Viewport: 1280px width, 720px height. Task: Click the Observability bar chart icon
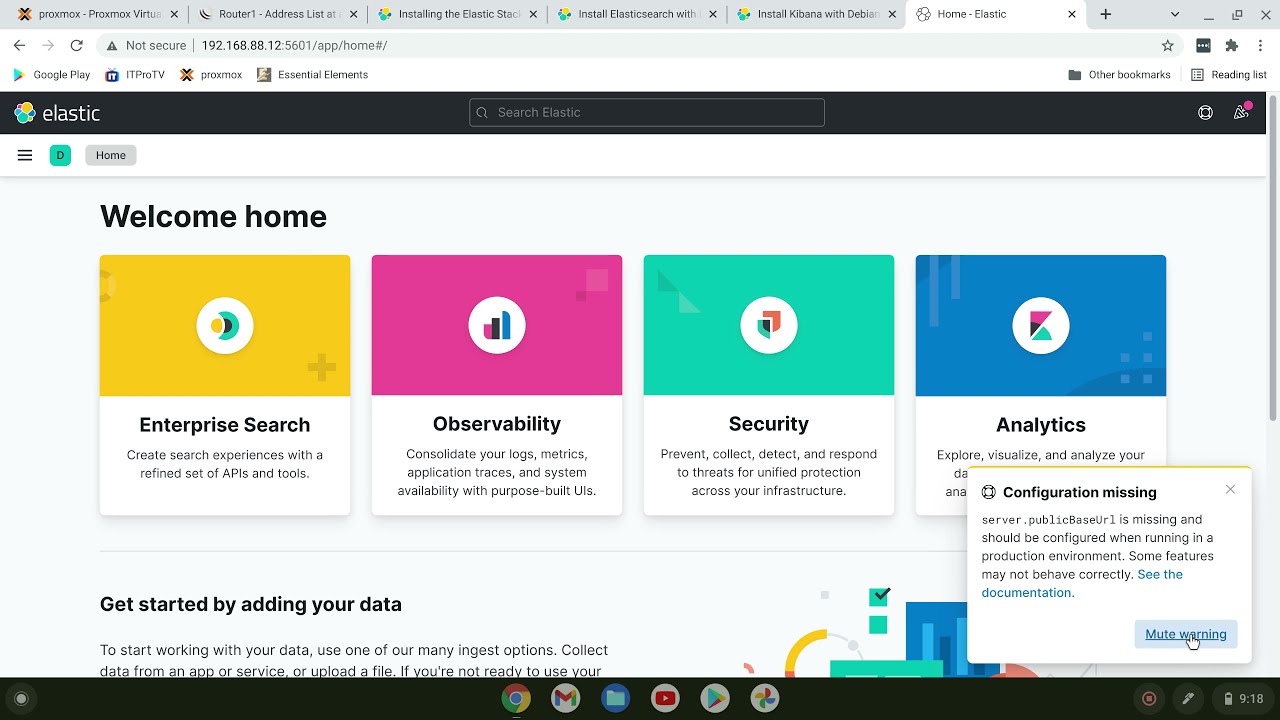(497, 326)
